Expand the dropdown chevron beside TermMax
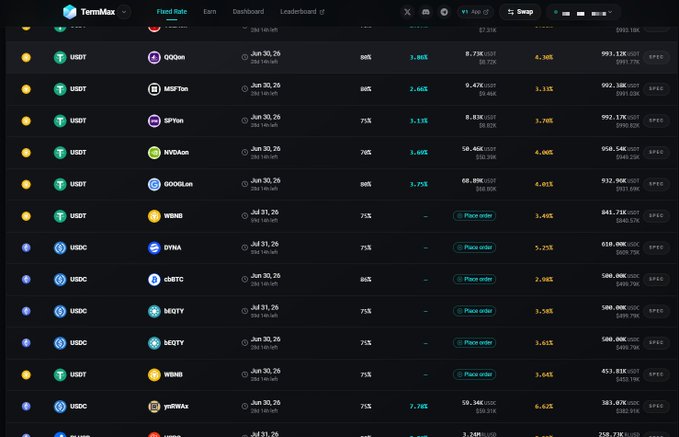The width and height of the screenshot is (679, 437). 124,12
